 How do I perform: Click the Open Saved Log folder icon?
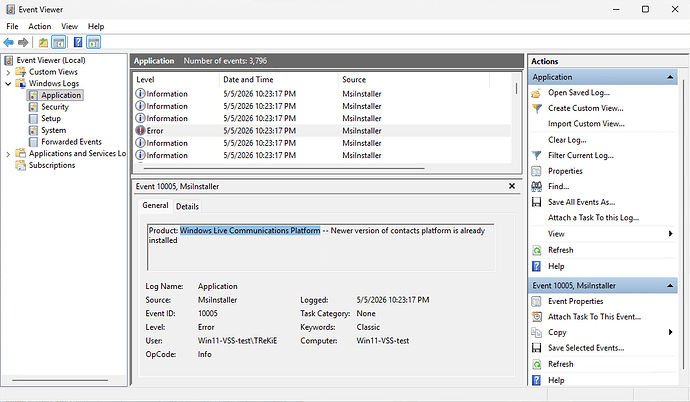536,93
